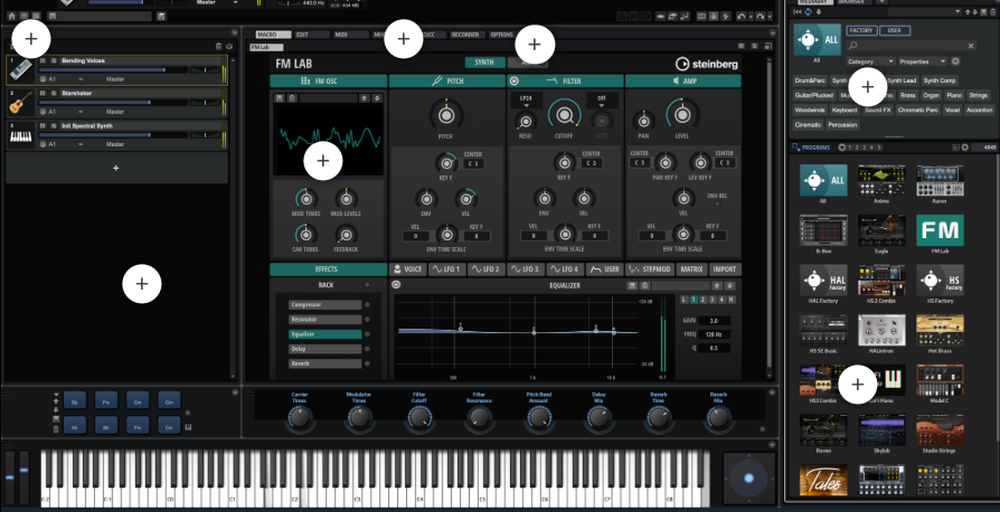Screen dimensions: 1000x512
Task: Click the undo arrow in toolbar
Action: [x=741, y=16]
